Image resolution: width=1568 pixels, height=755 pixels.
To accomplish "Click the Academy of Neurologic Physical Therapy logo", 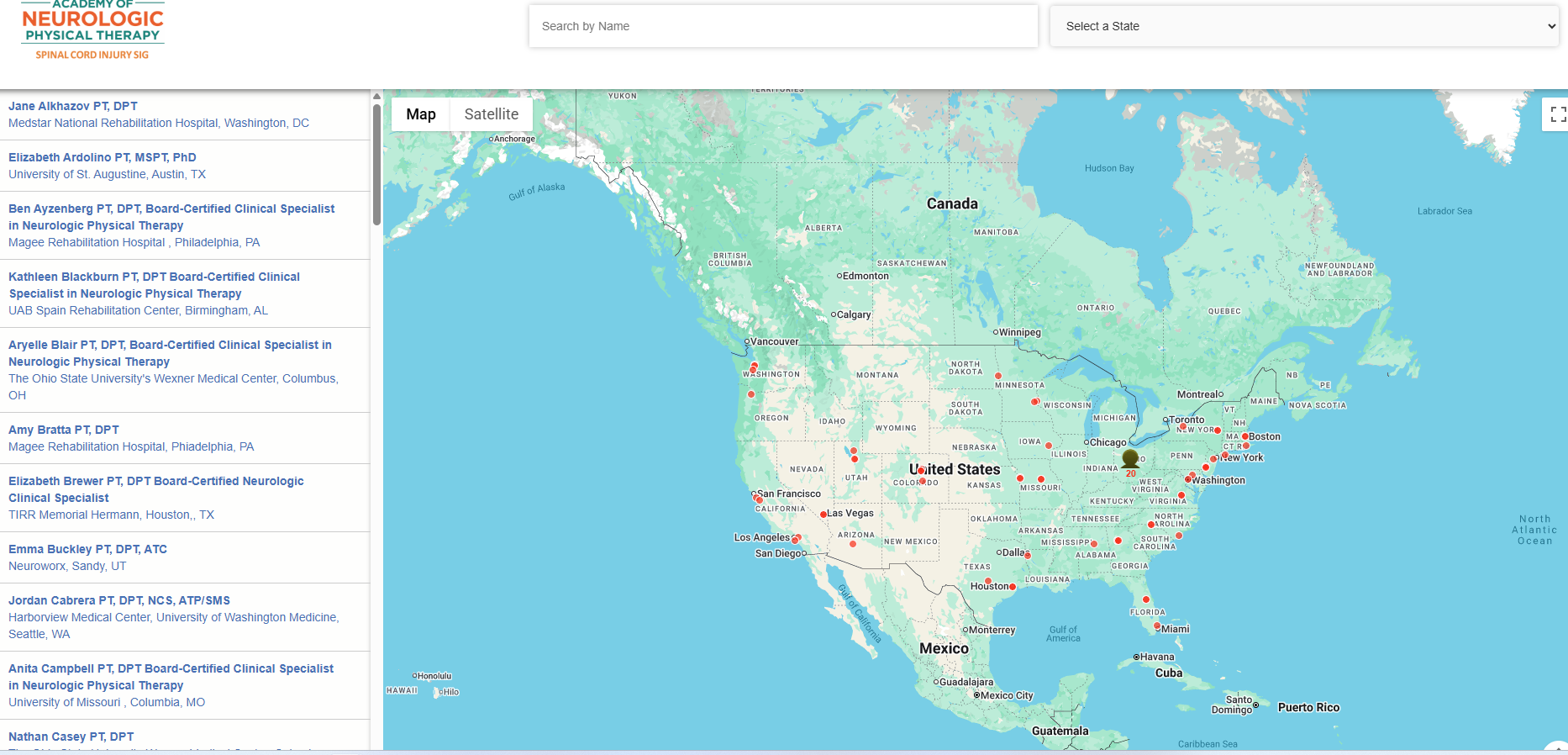I will pyautogui.click(x=92, y=31).
